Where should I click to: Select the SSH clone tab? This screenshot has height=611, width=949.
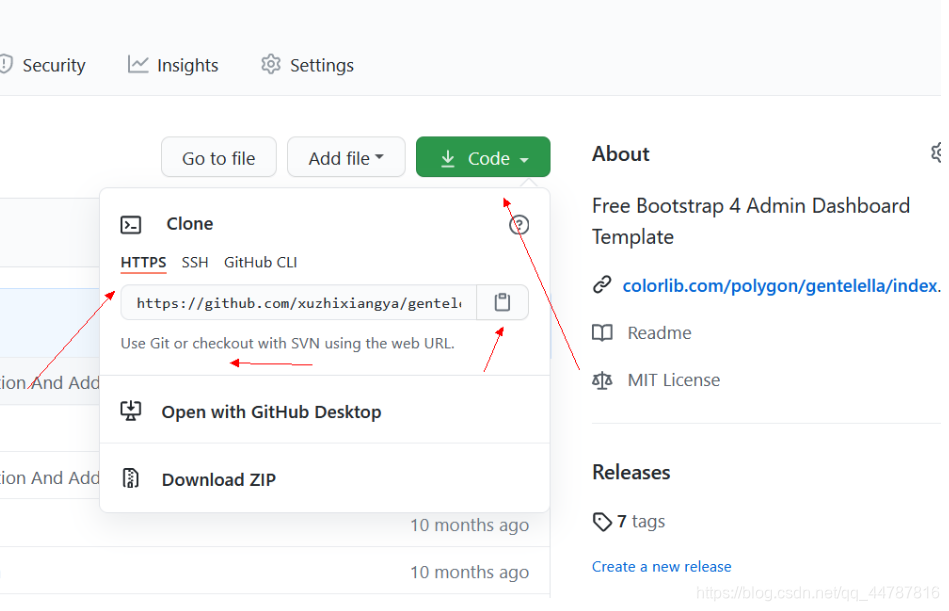point(195,263)
